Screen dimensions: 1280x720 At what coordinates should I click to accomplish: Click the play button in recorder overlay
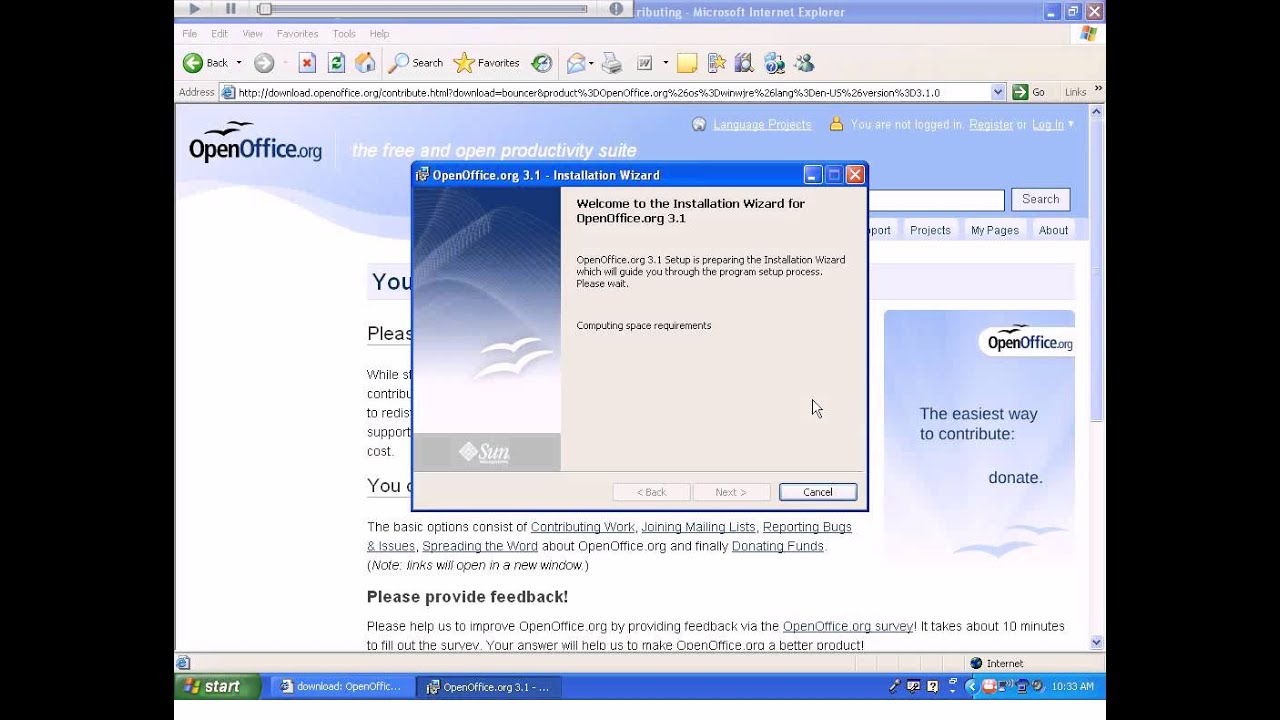[194, 9]
